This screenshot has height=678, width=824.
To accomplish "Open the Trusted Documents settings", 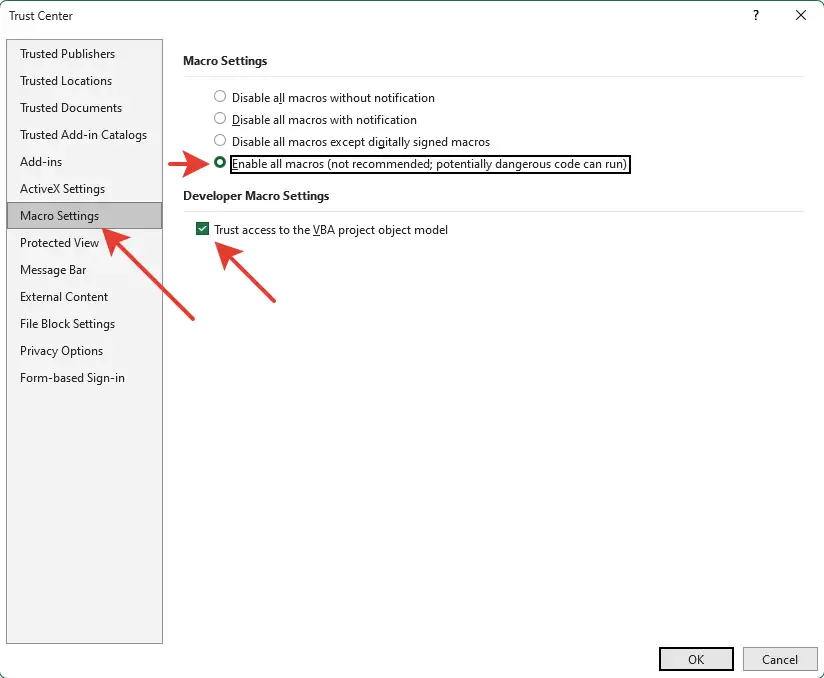I will pos(70,107).
